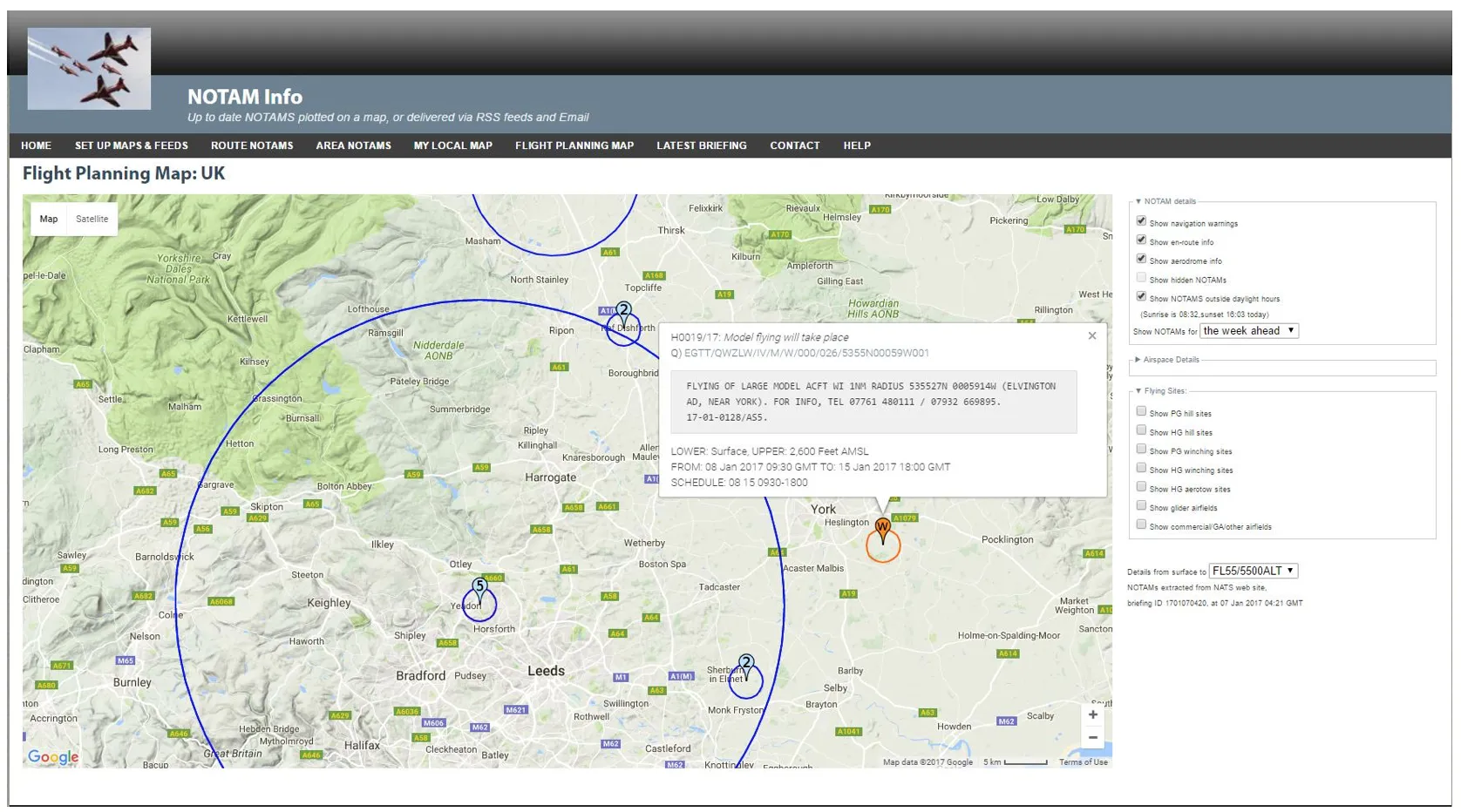Collapse the Flying Sites section

coord(1160,391)
